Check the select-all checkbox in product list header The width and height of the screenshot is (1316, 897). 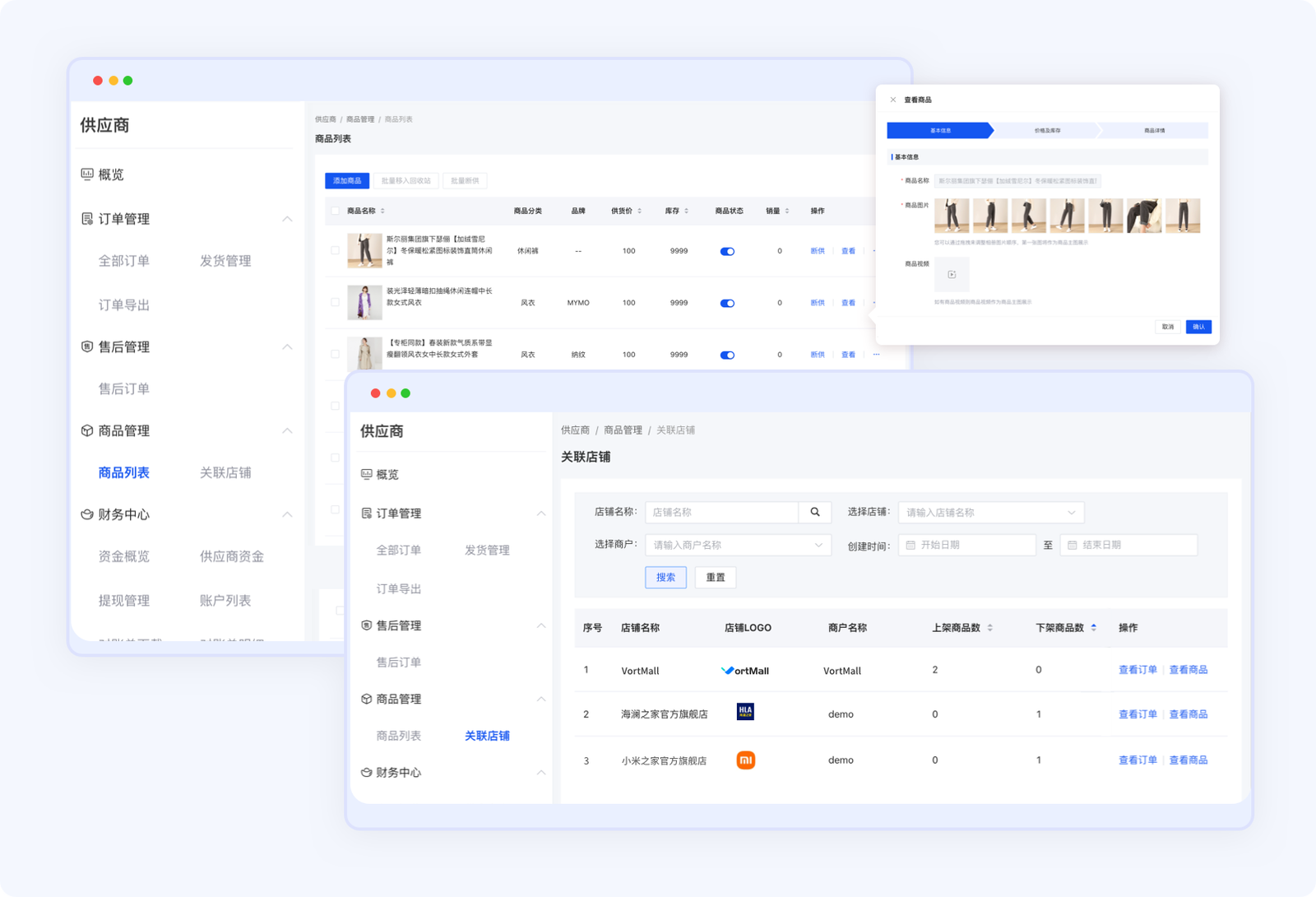tap(335, 211)
